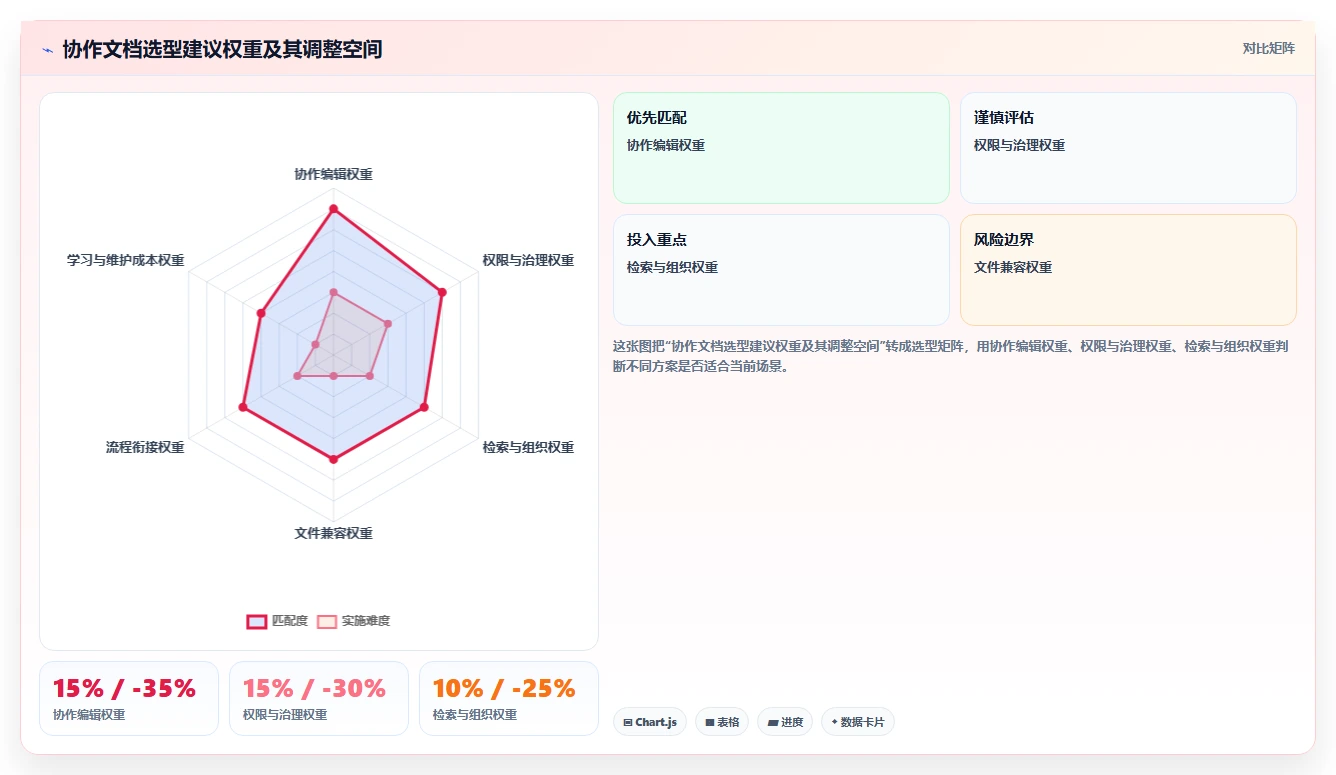Click the 流程衔接权重 radar axis label

click(x=145, y=447)
